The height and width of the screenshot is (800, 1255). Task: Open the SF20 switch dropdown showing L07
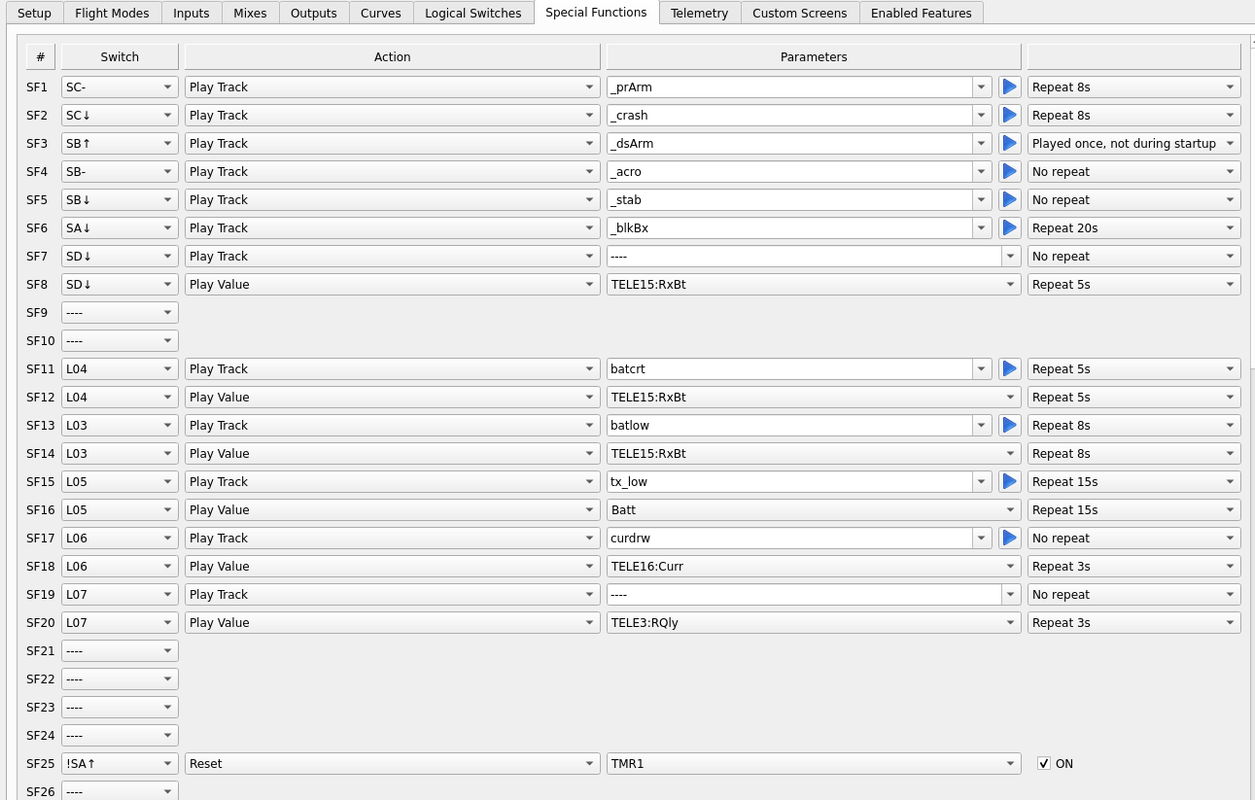[120, 622]
